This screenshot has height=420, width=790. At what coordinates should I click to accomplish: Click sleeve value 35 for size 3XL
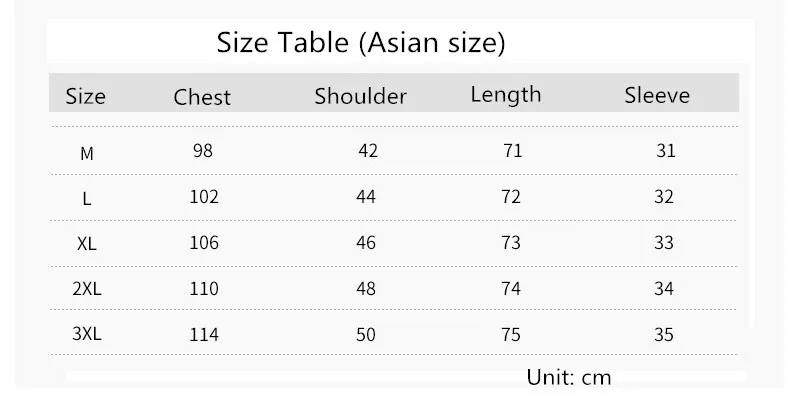(x=664, y=335)
